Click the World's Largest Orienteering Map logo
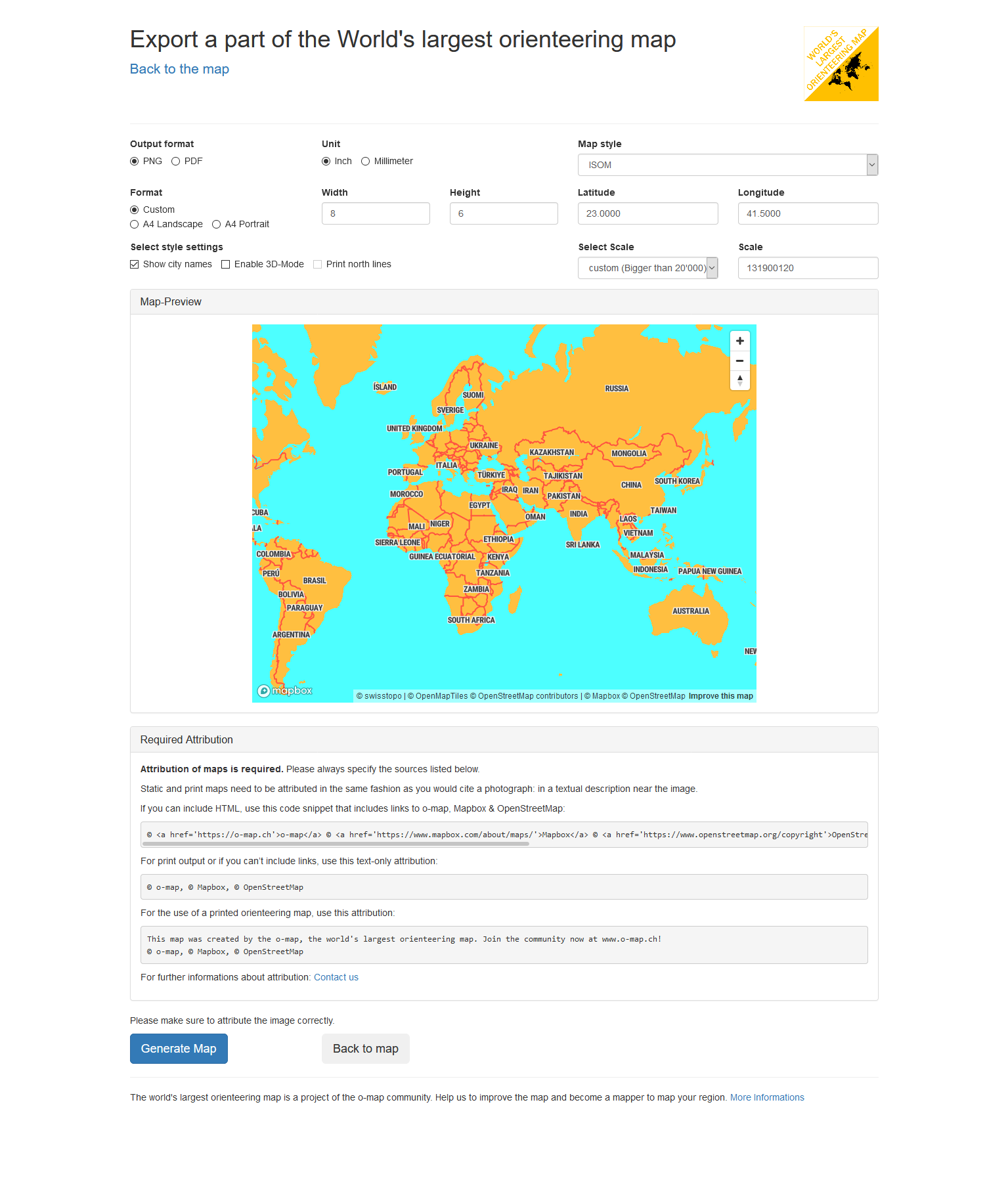 tap(841, 64)
